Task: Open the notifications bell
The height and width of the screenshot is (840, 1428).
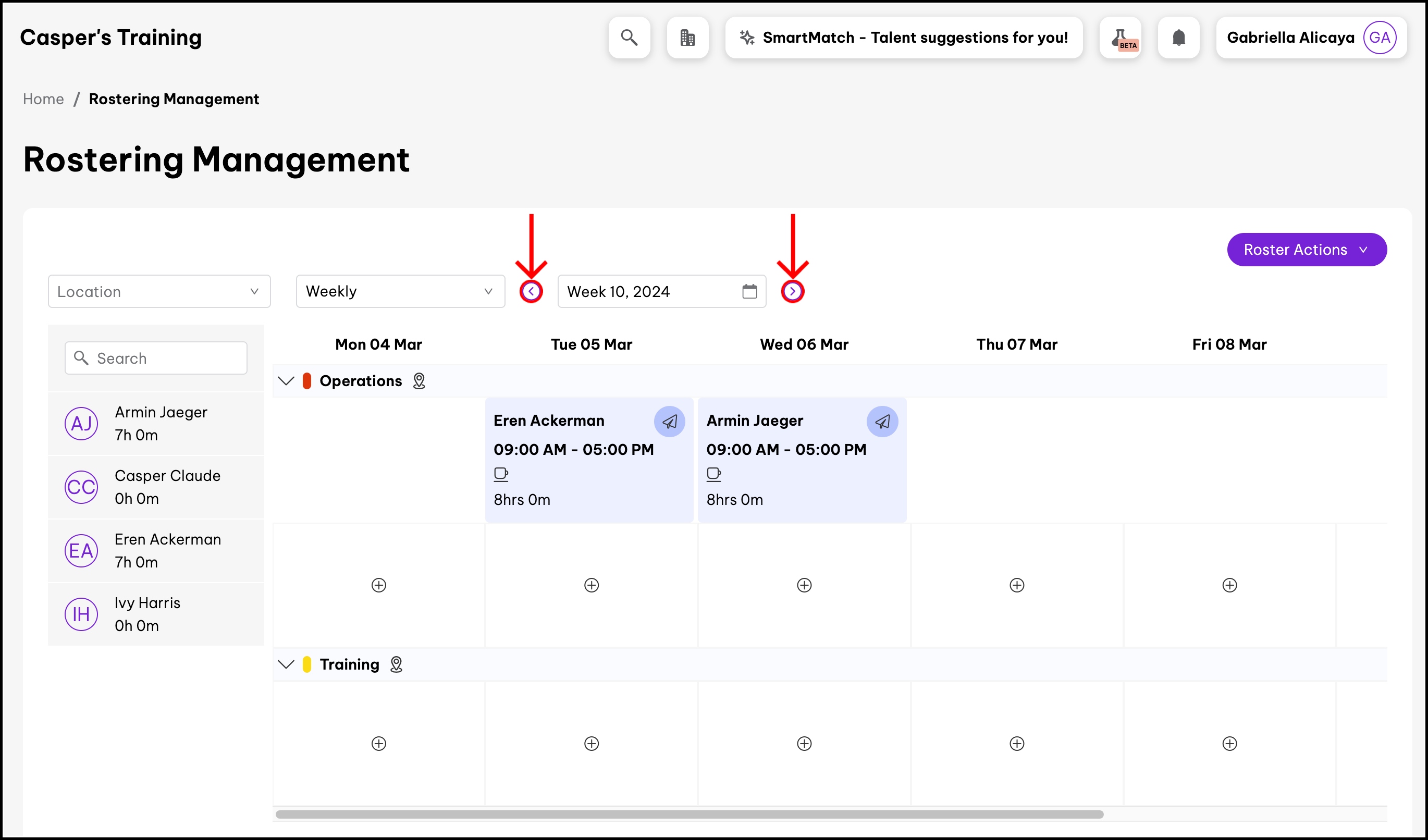Action: 1179,38
